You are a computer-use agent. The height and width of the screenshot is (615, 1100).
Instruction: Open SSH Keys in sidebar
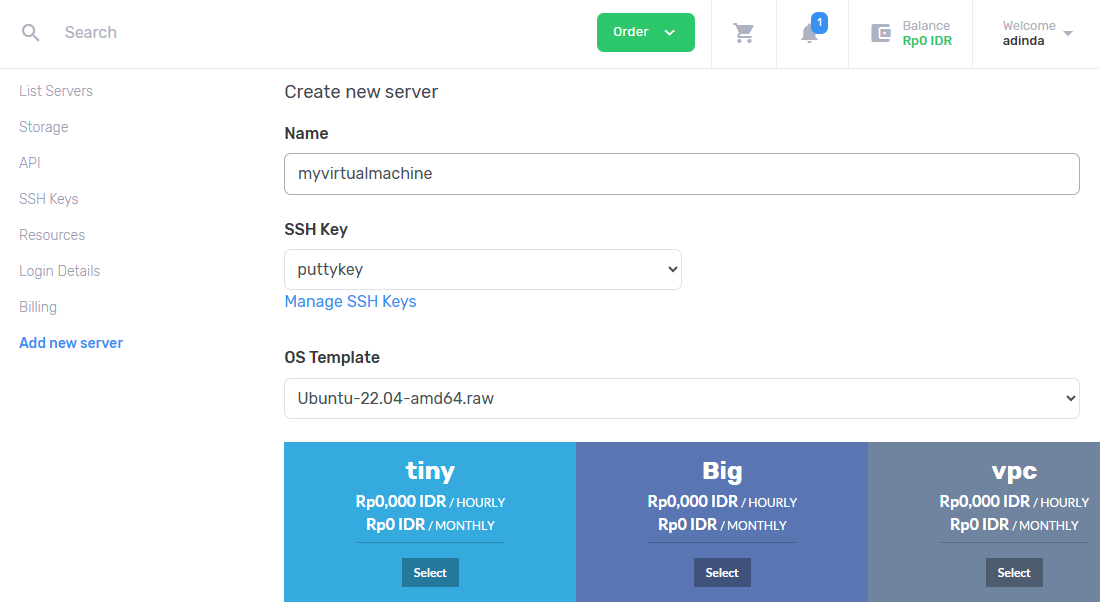(48, 199)
